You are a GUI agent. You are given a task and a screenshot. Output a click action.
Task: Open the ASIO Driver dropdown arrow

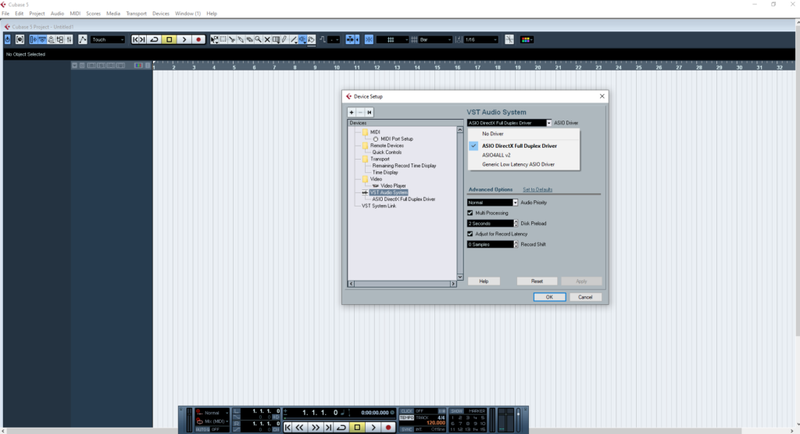[549, 123]
